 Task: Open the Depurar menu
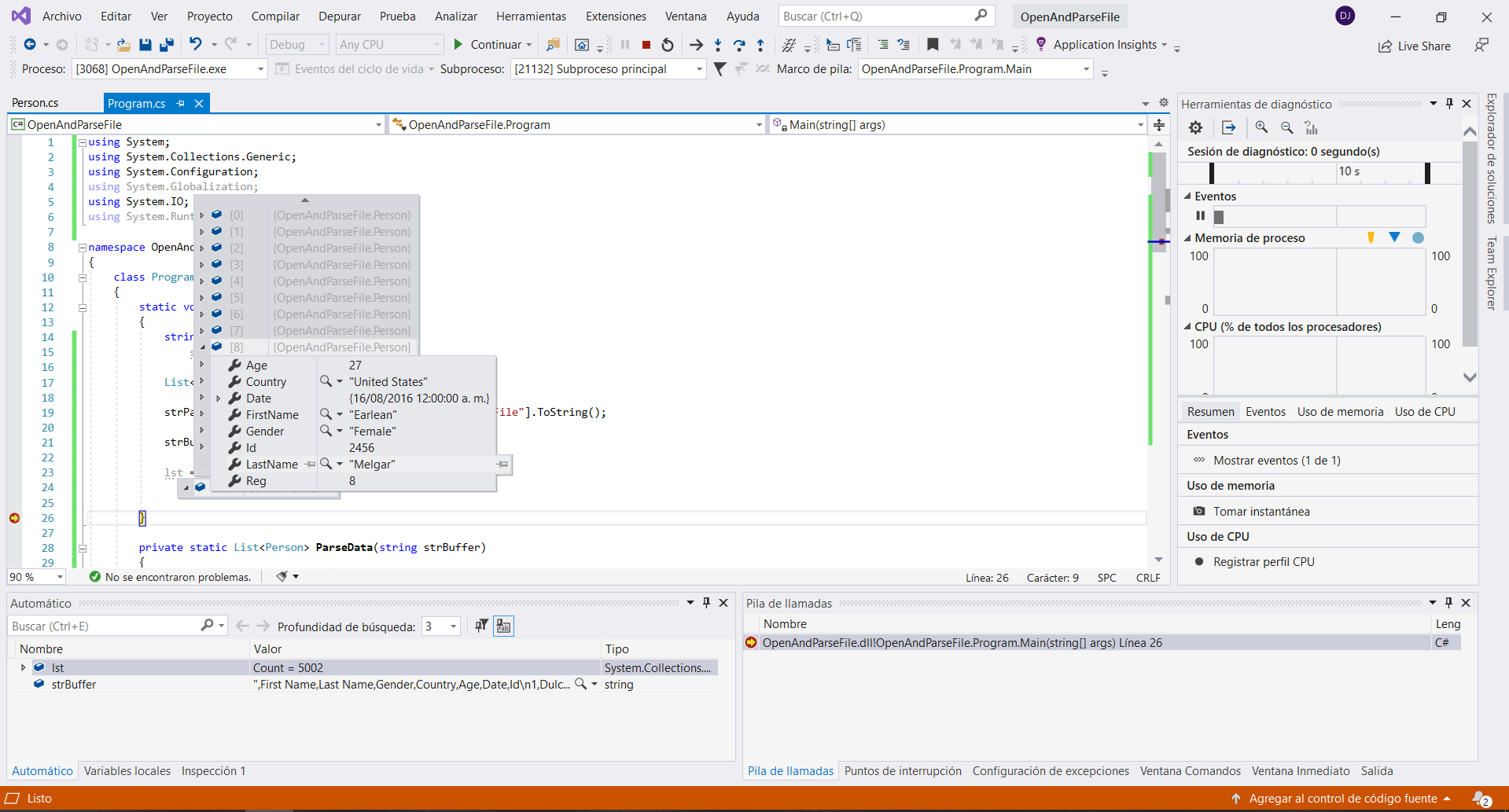[x=339, y=17]
